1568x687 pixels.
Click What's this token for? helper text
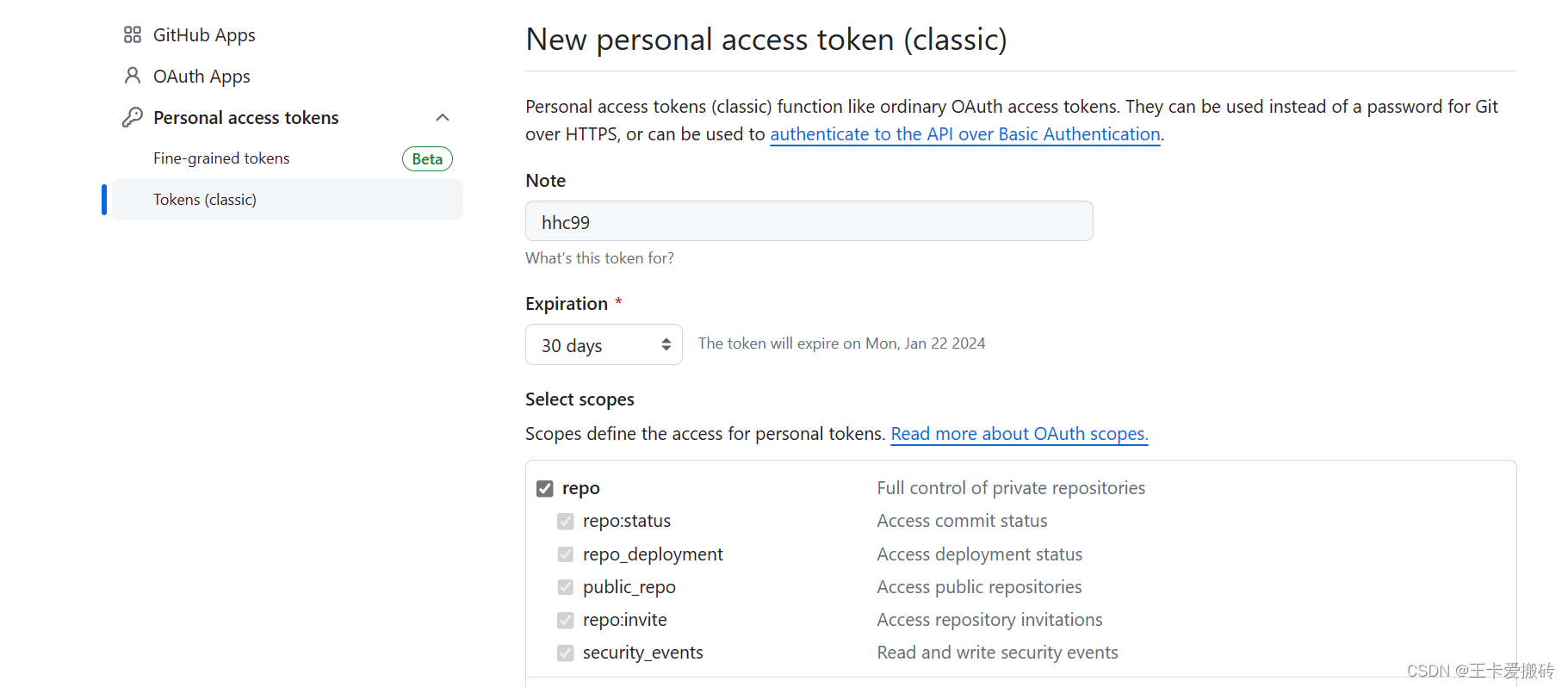click(599, 257)
